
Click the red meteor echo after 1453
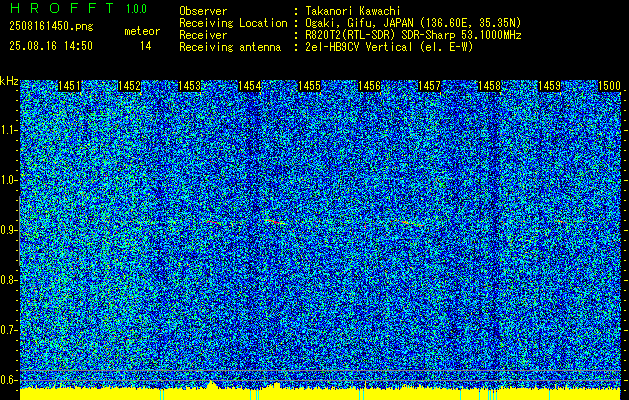213,221
